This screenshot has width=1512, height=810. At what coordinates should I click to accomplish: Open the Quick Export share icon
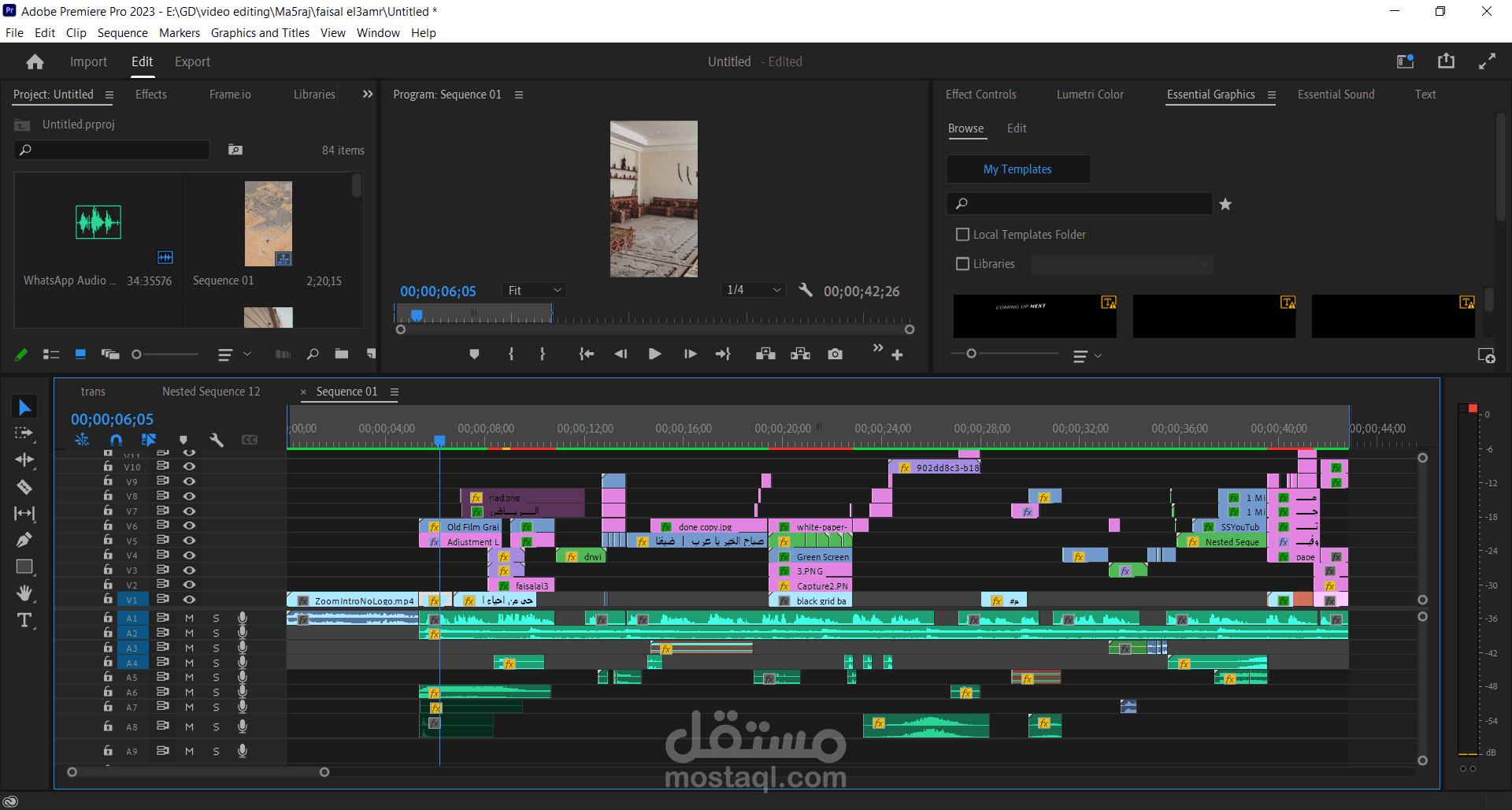click(x=1446, y=61)
